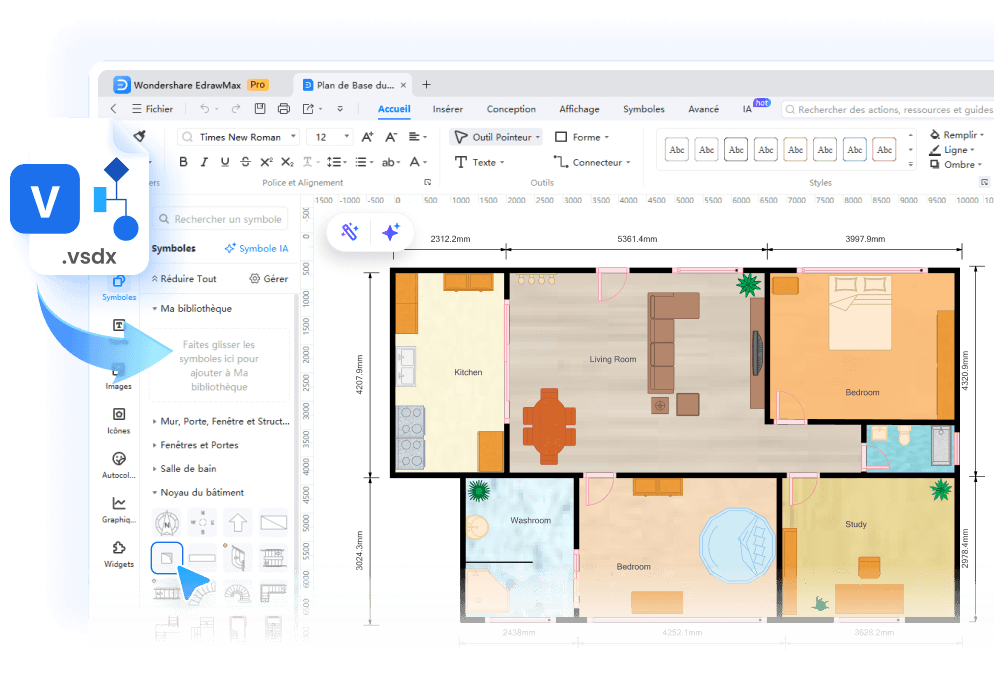The width and height of the screenshot is (994, 690).
Task: Open the Remplir fill dropdown
Action: 955,135
